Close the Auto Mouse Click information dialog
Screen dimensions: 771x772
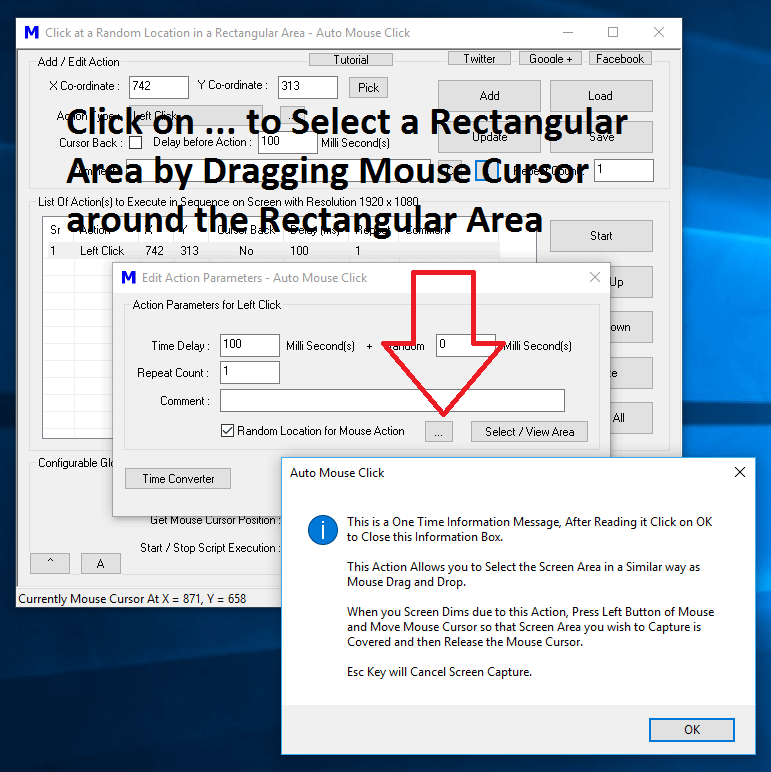click(739, 472)
